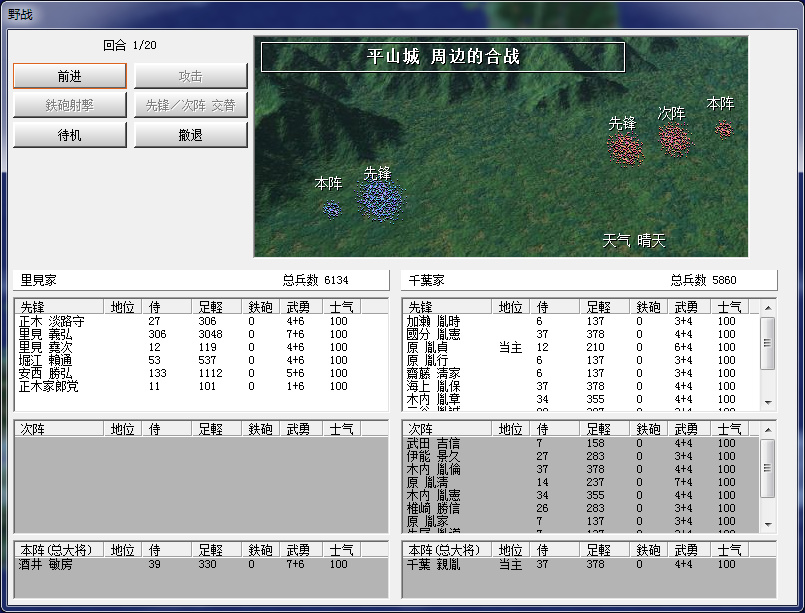This screenshot has width=805, height=613.
Task: Click the 平山城 周边的合战 battle title
Action: click(443, 56)
